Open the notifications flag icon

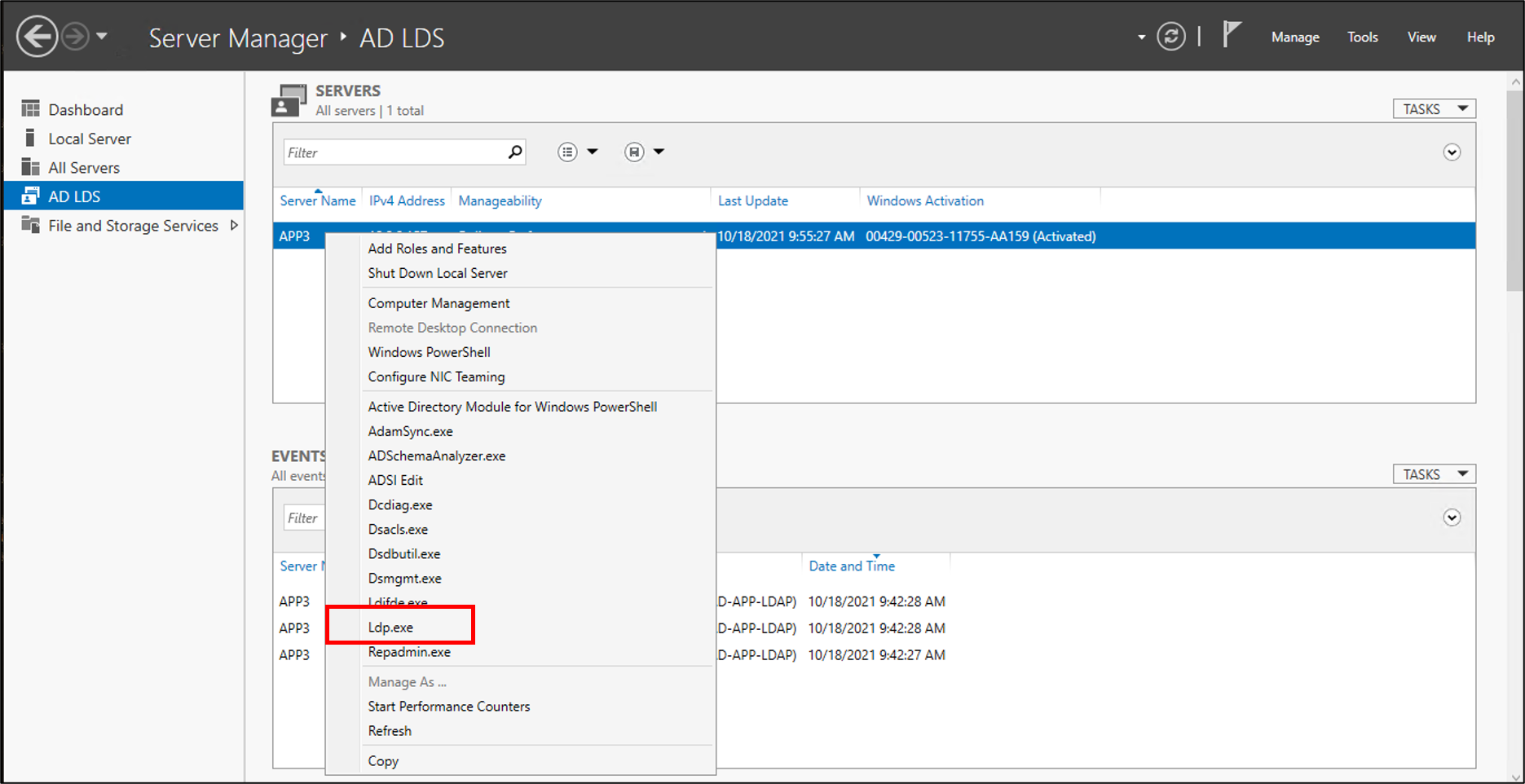click(1231, 35)
